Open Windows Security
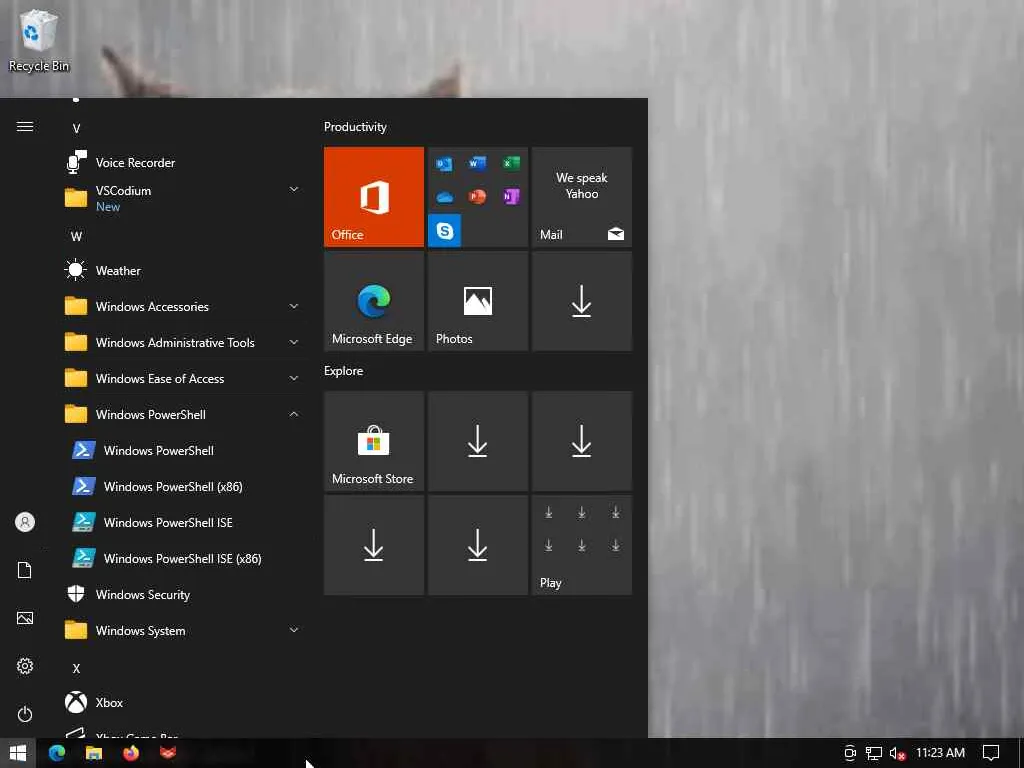This screenshot has height=768, width=1024. [x=183, y=594]
